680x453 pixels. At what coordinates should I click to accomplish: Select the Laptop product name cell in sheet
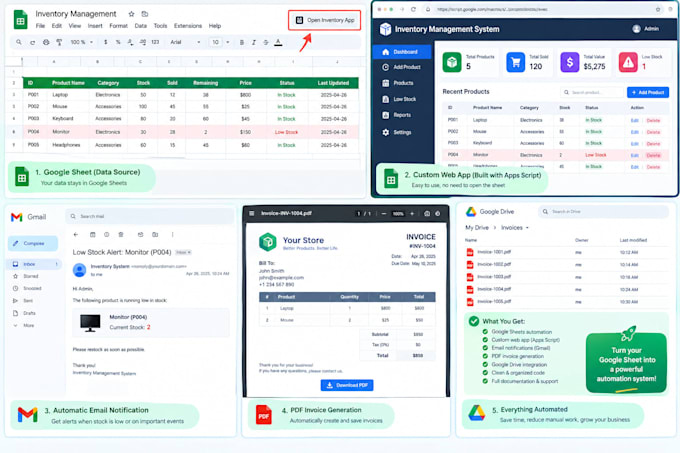click(60, 95)
